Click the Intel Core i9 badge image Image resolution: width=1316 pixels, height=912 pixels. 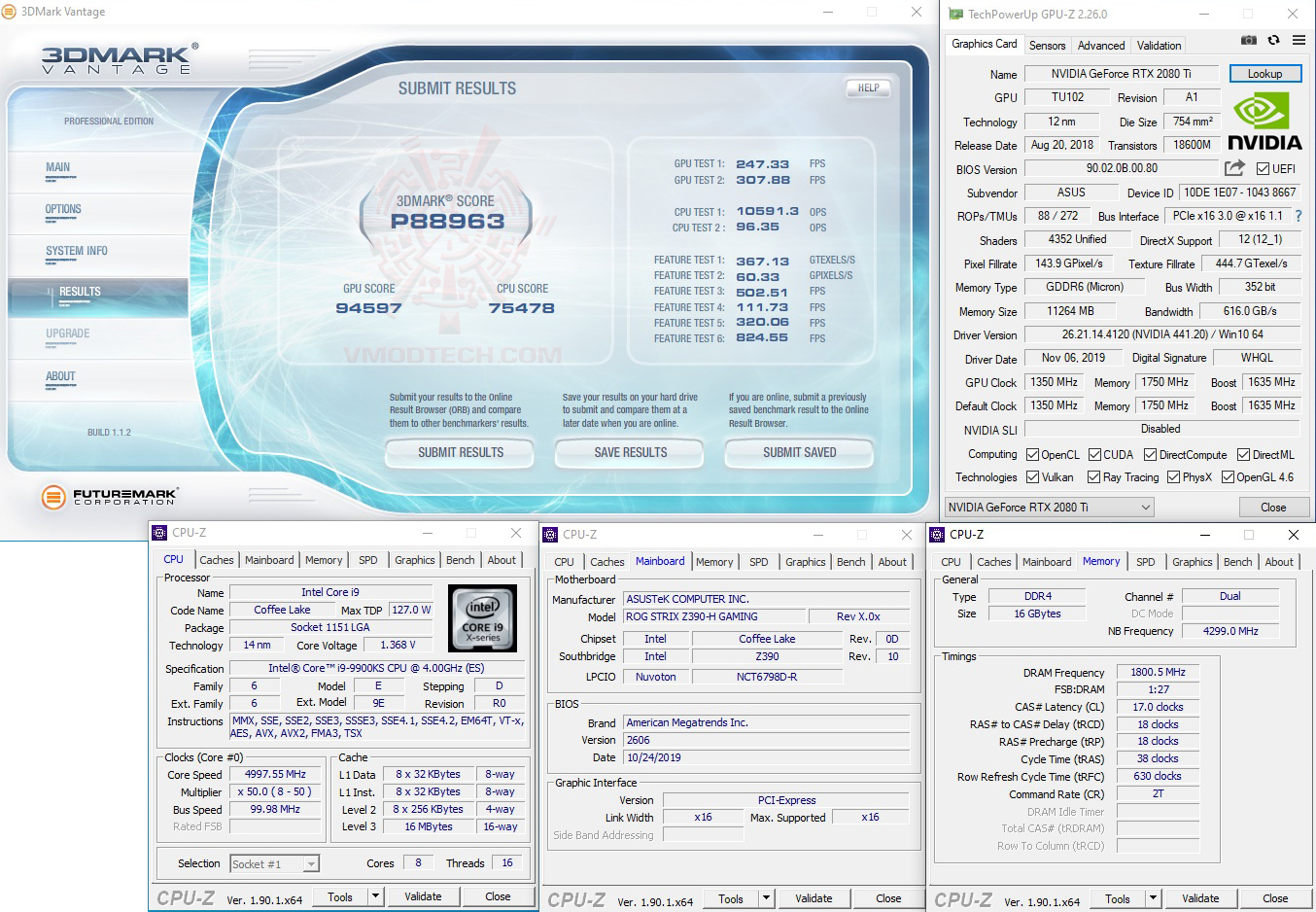482,617
